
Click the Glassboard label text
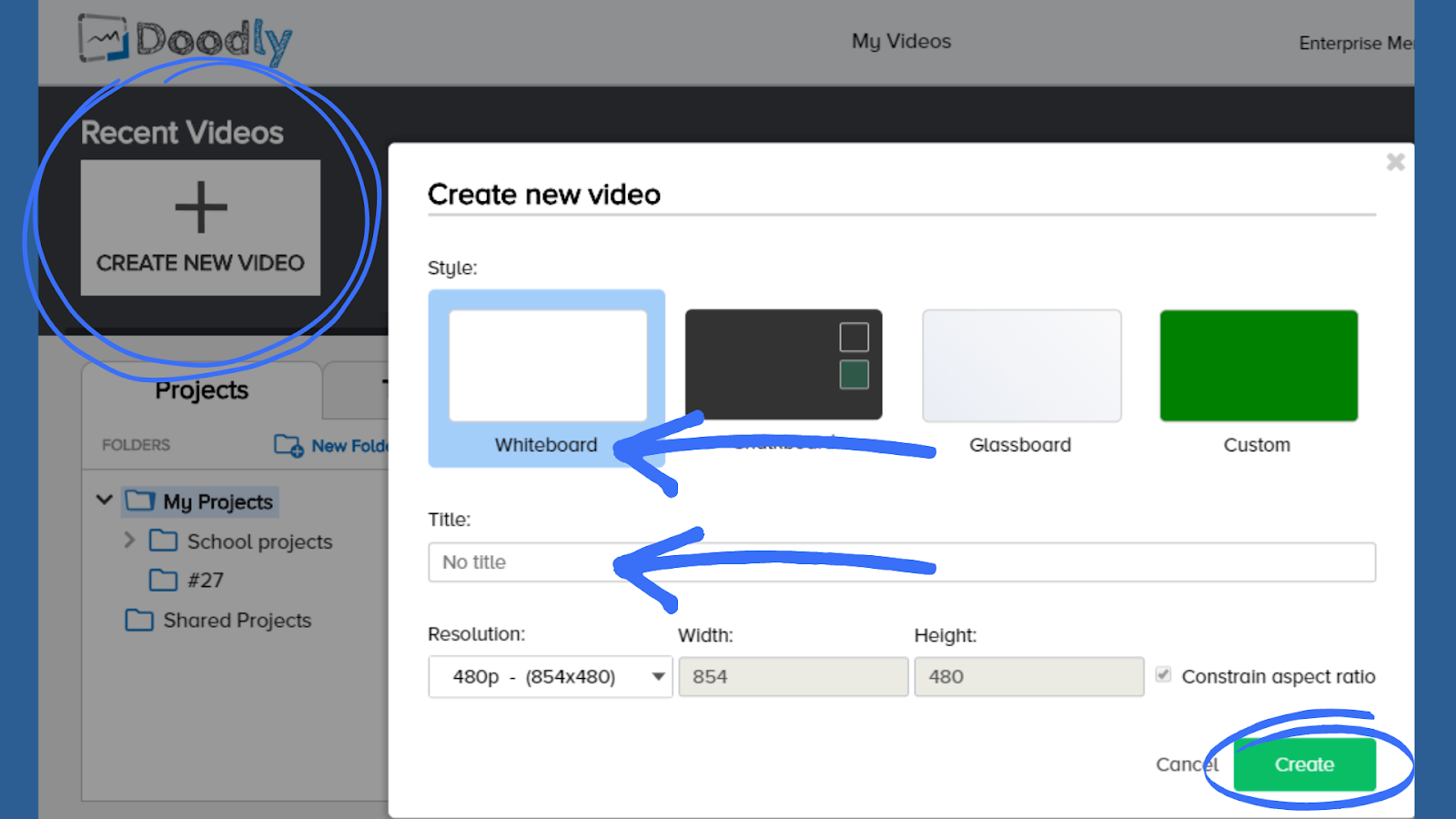[x=1020, y=445]
